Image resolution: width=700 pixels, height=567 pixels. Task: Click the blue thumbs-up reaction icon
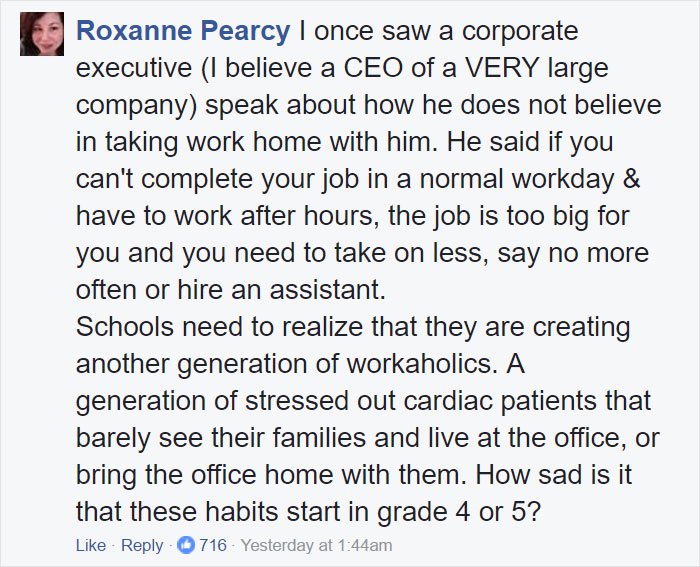click(186, 545)
